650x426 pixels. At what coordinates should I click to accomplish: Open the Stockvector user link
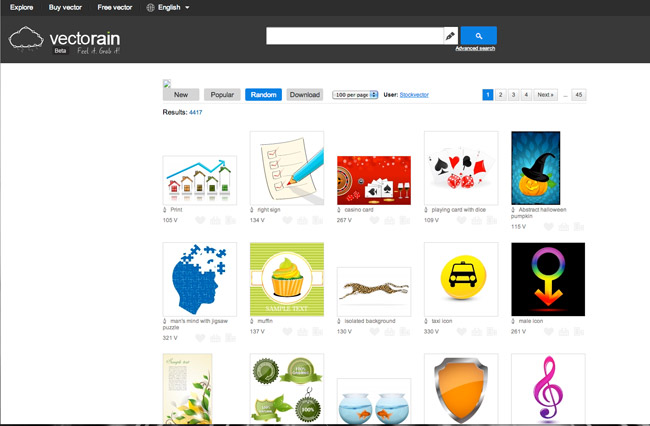414,95
